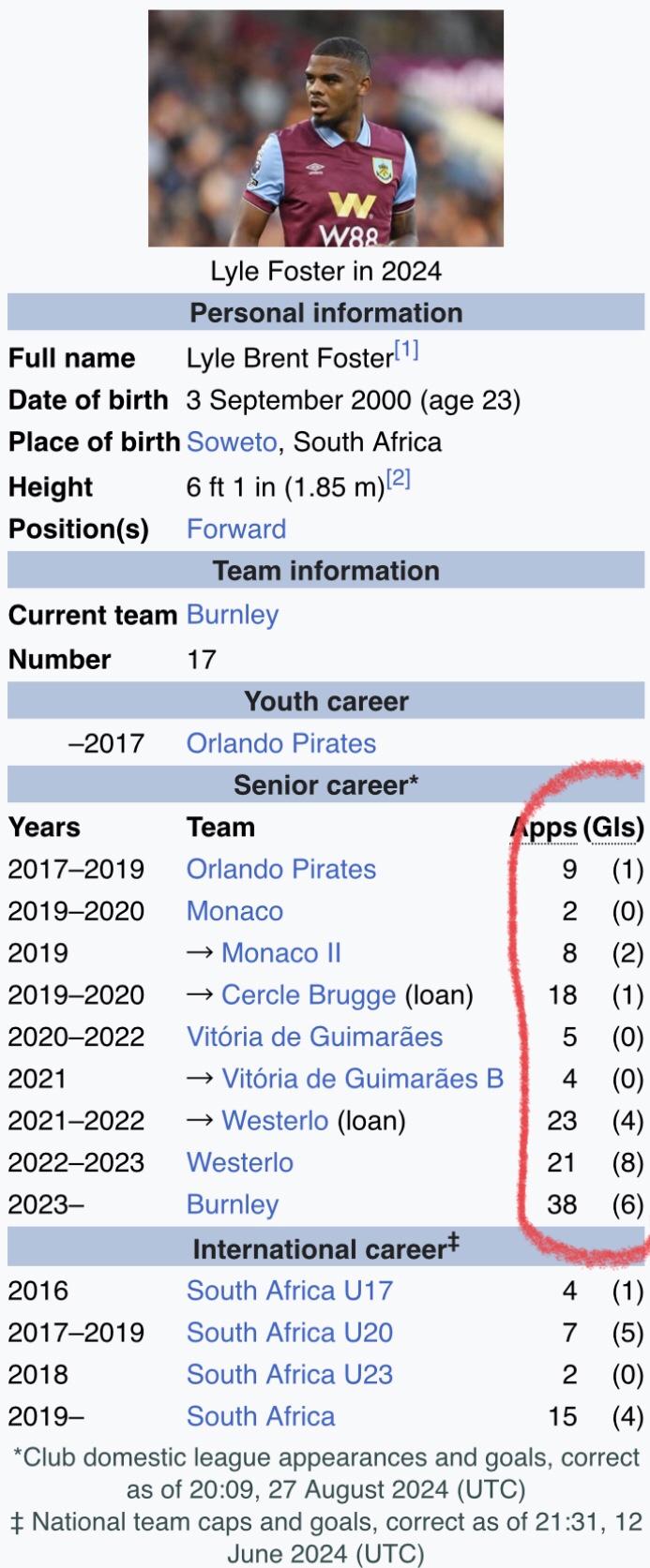Open the Monaco team link
The image size is (650, 1568).
click(x=234, y=911)
